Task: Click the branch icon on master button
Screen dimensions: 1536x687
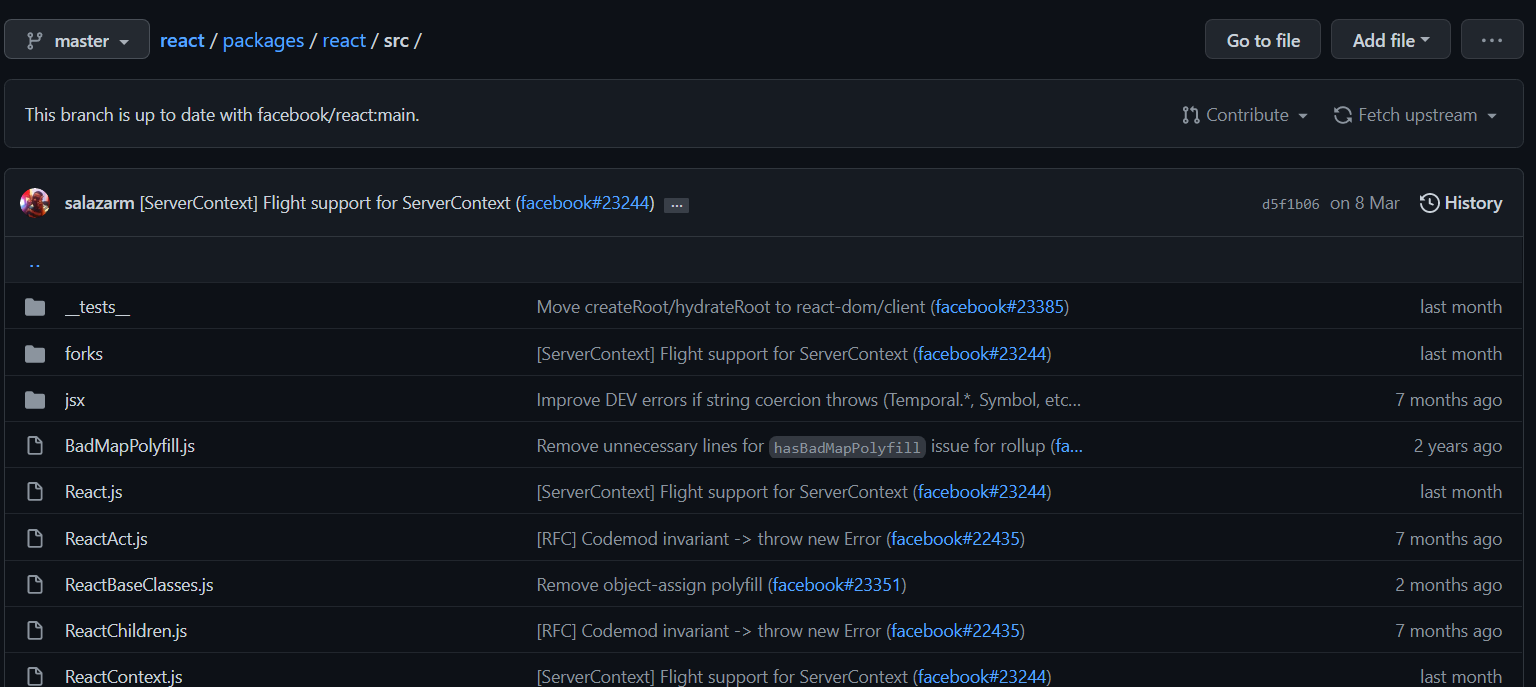Action: [x=34, y=40]
